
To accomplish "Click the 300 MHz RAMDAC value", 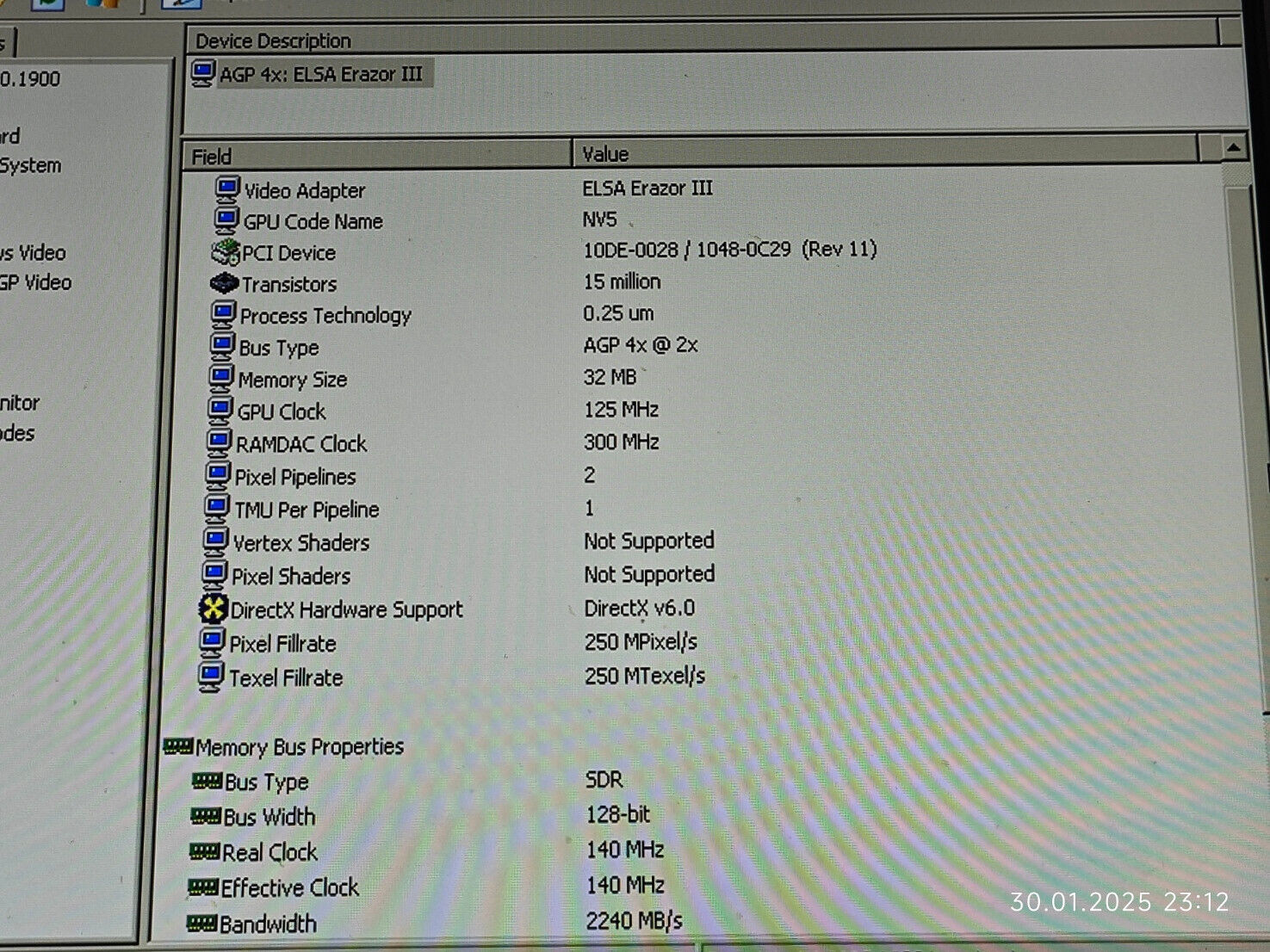I will tap(621, 442).
